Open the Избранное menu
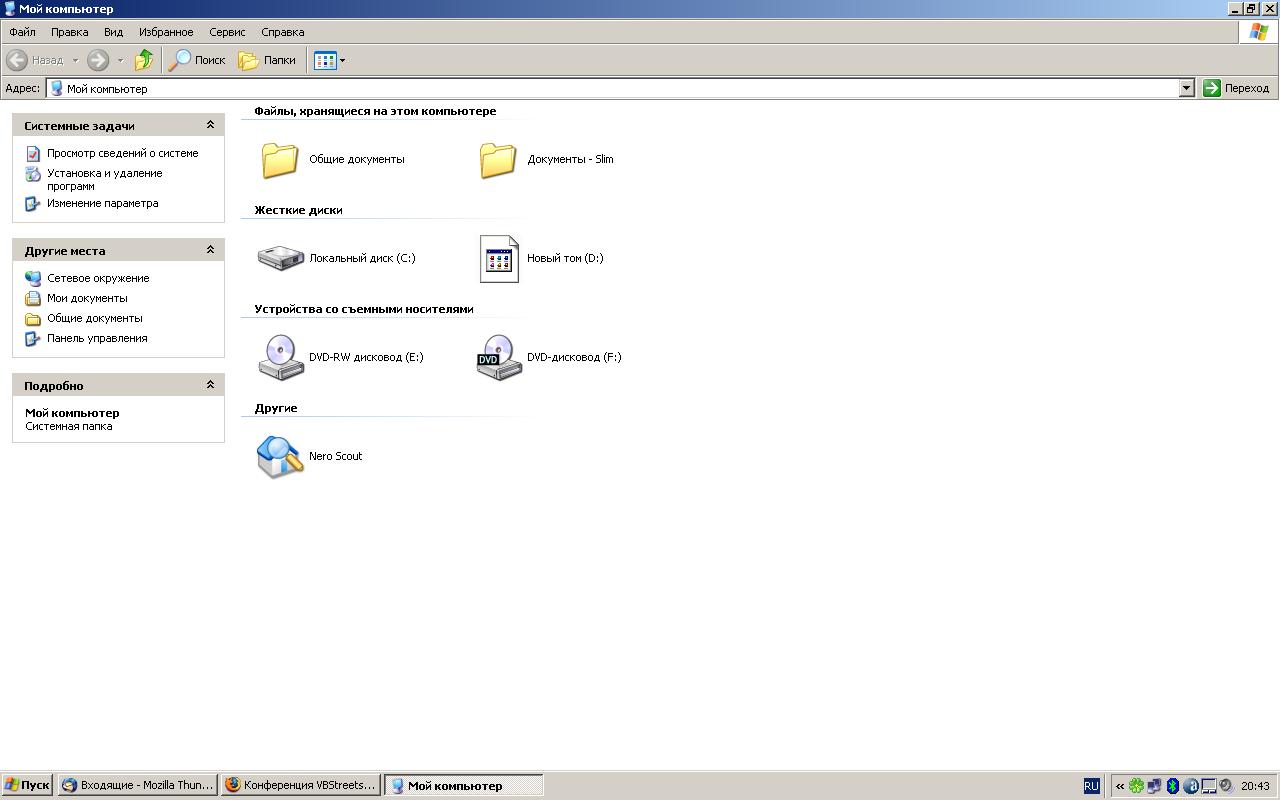 (166, 32)
